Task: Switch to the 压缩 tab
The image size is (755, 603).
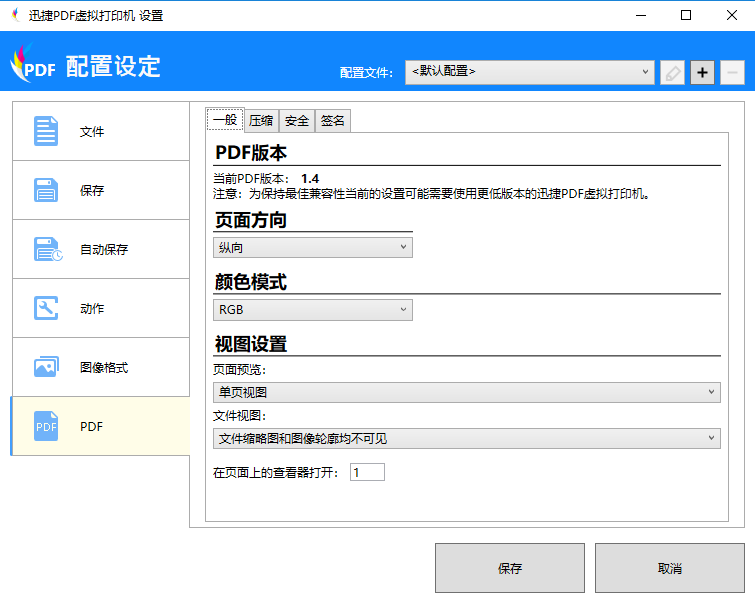Action: click(261, 120)
